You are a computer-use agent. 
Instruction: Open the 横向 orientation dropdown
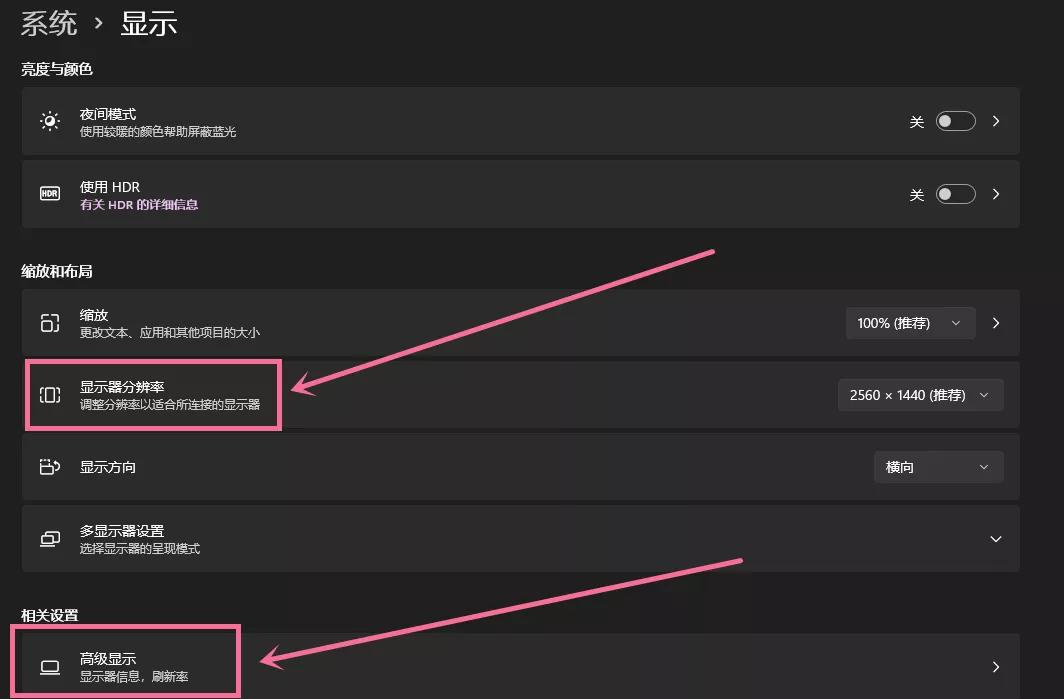(938, 467)
